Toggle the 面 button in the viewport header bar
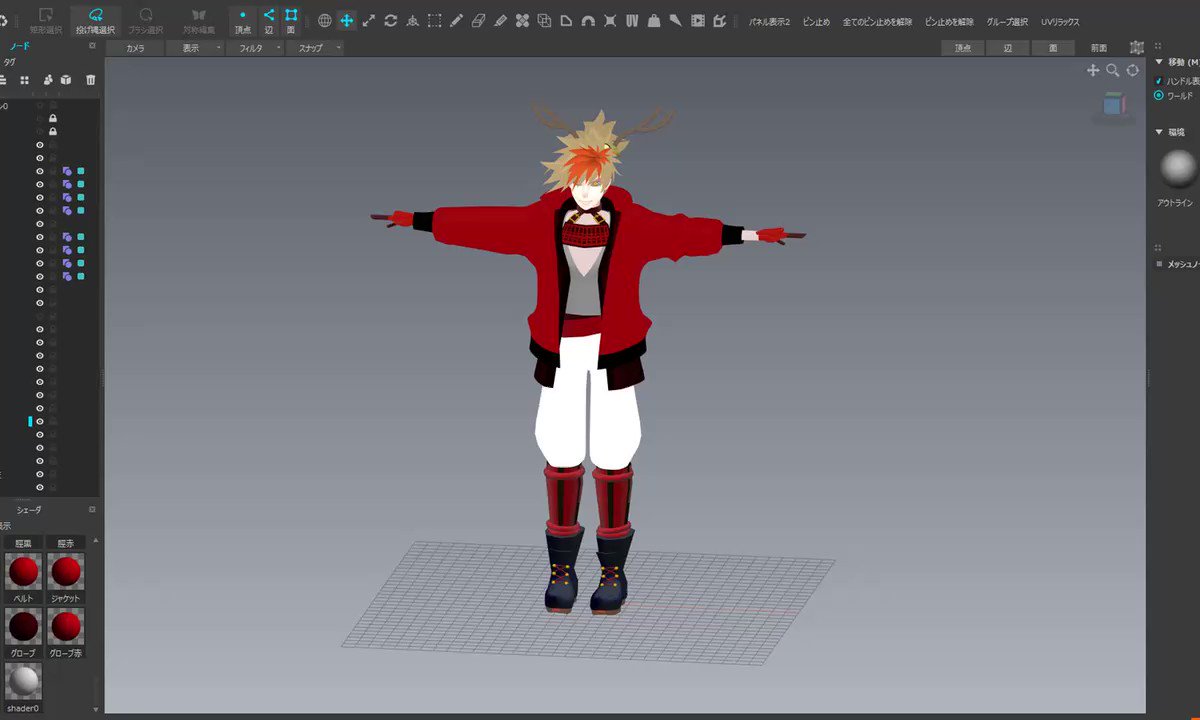This screenshot has height=720, width=1200. coord(1053,47)
